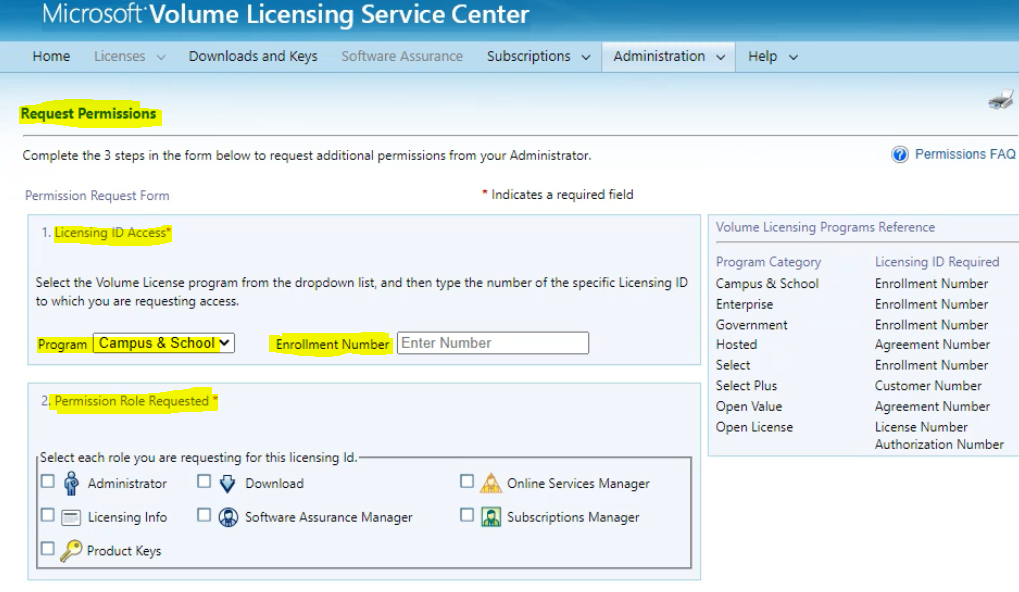Click the Authorization Number text
Image resolution: width=1019 pixels, height=592 pixels.
[x=939, y=444]
